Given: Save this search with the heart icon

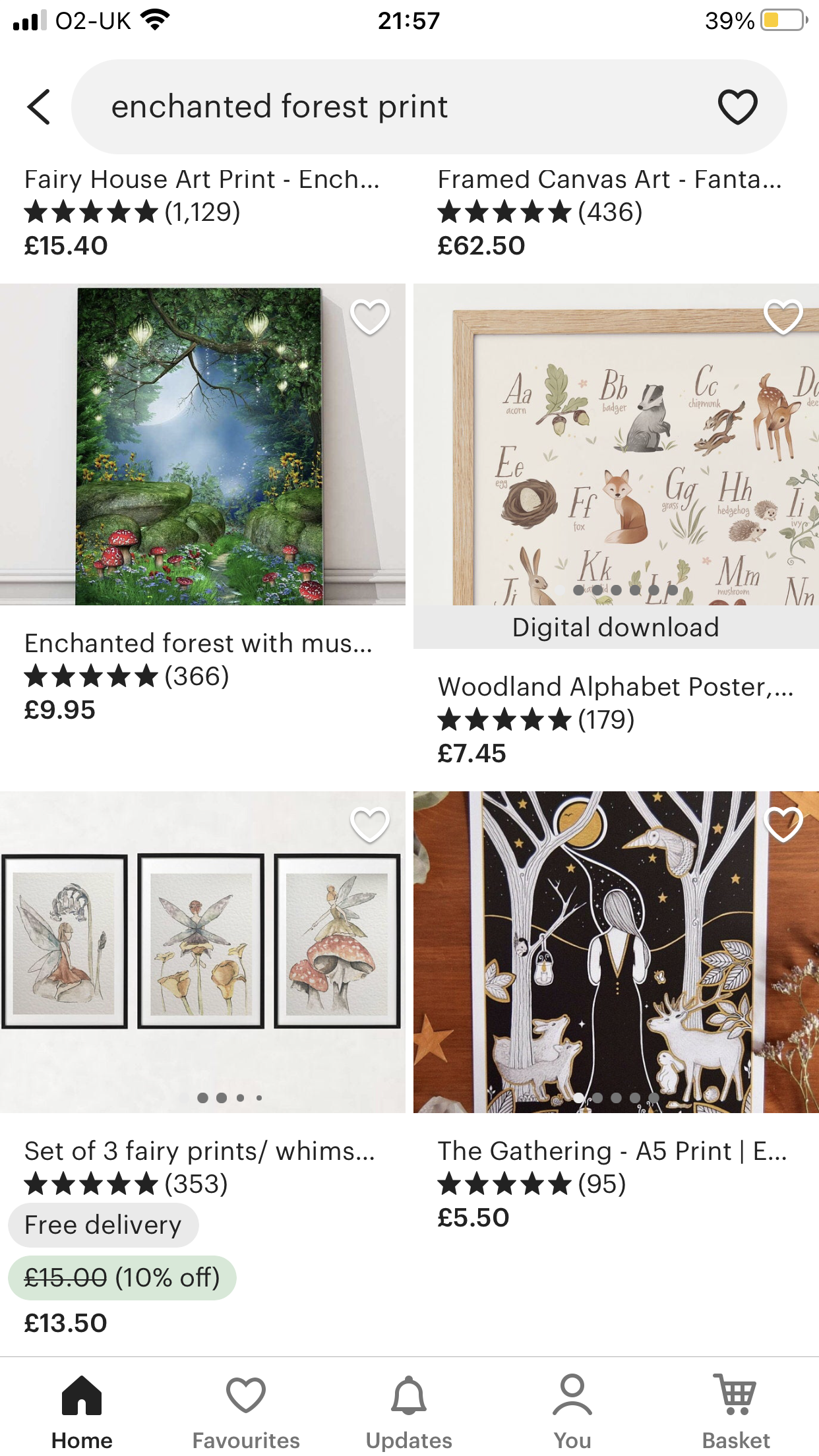Looking at the screenshot, I should point(737,107).
